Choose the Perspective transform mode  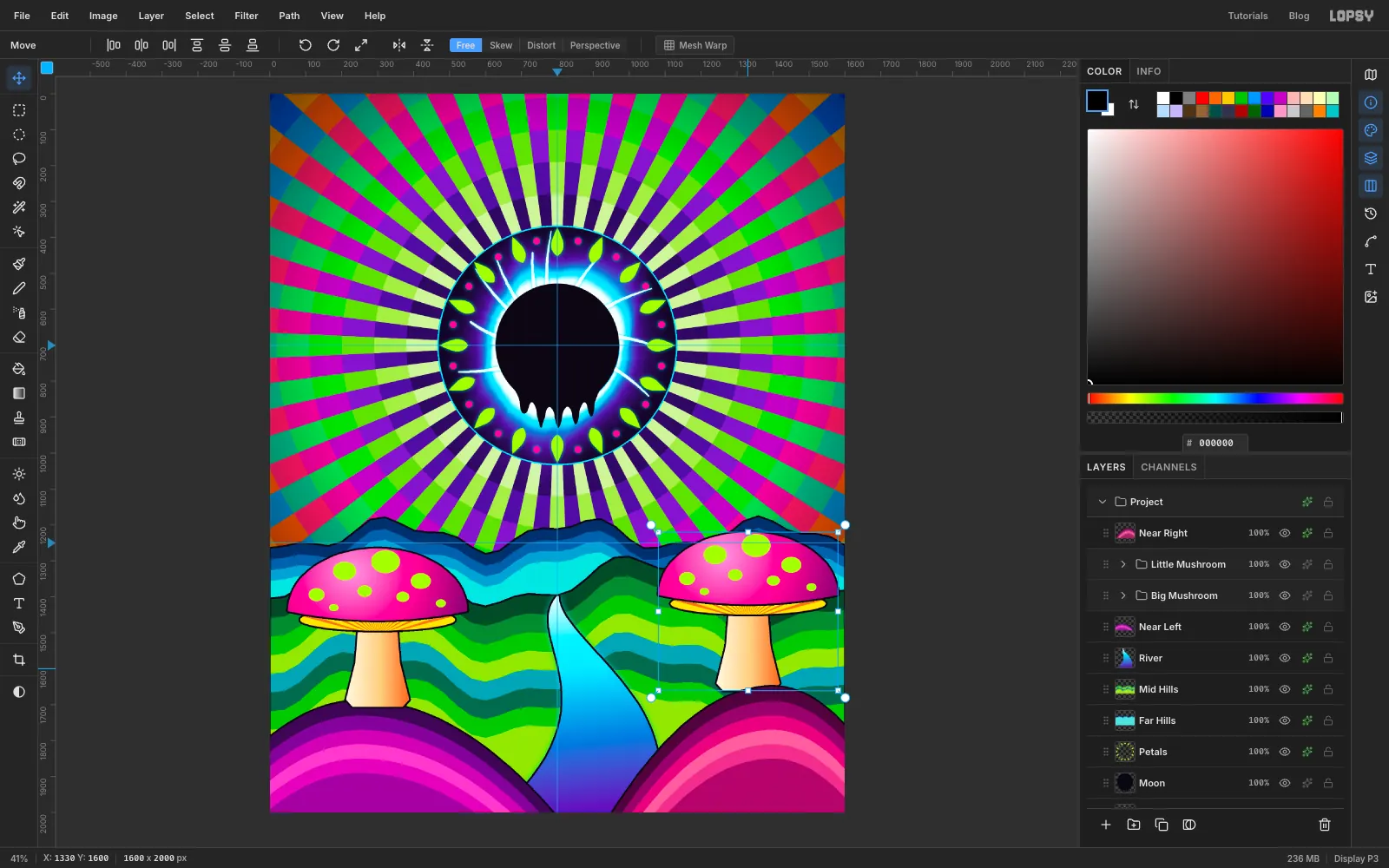(595, 45)
